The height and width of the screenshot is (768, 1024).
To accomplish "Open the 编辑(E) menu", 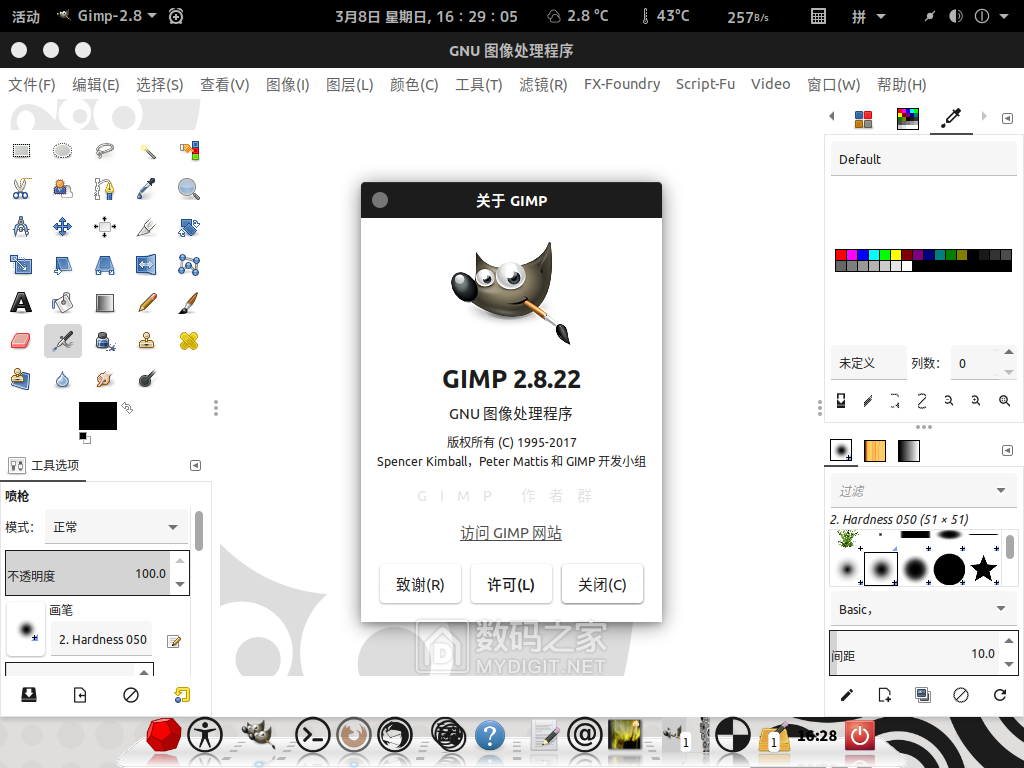I will coord(95,84).
